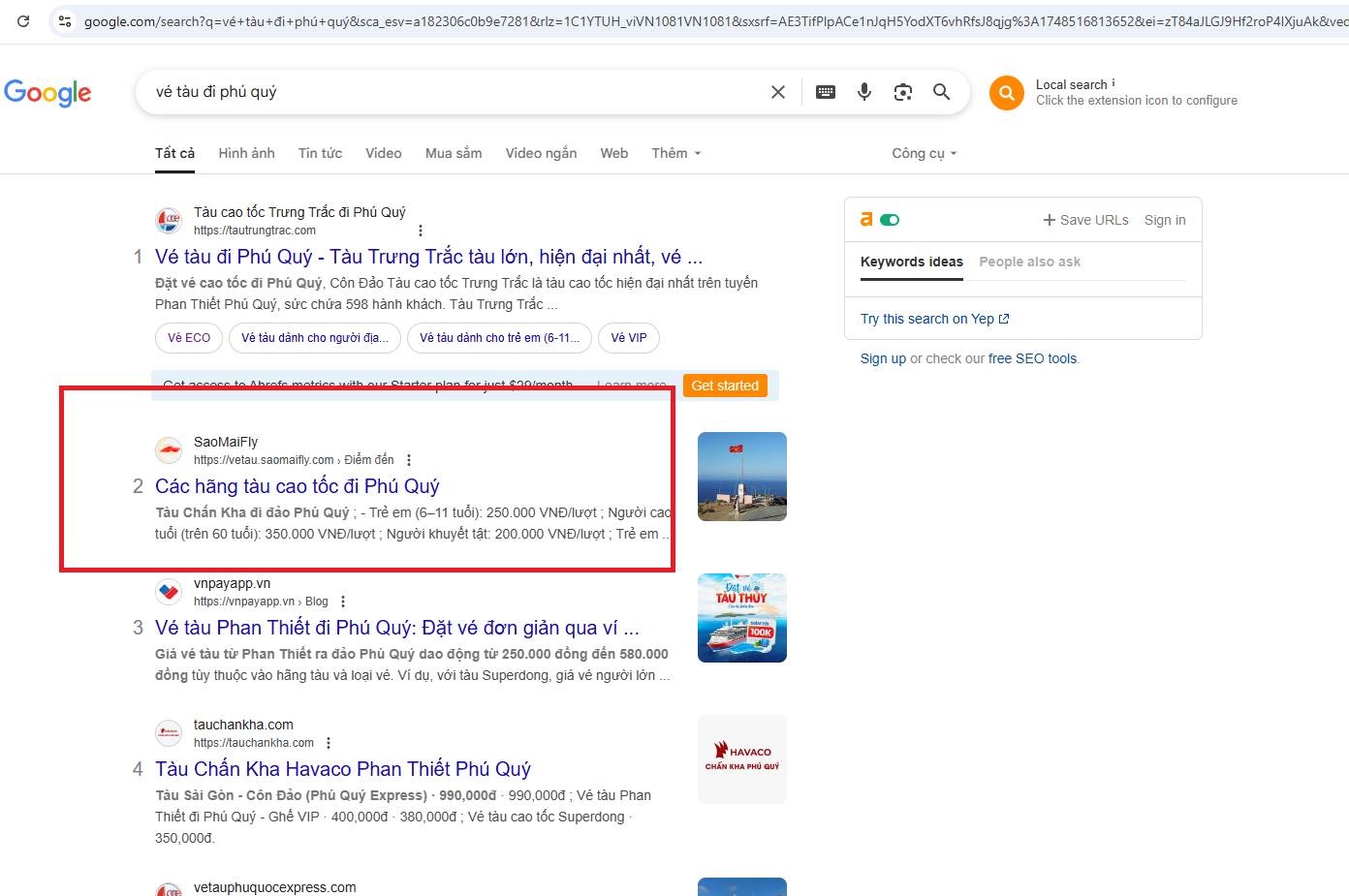
Task: Click Sign in on Ahrefs panel
Action: [1165, 220]
